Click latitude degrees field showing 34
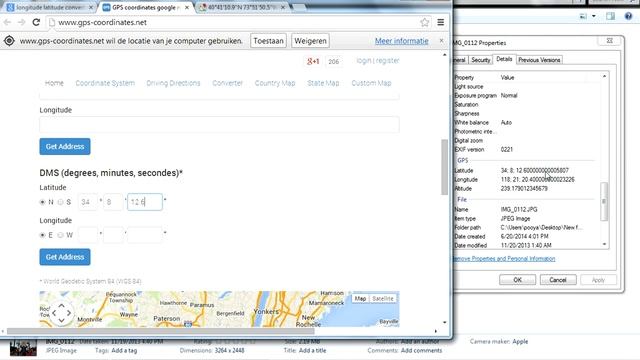 pos(88,202)
